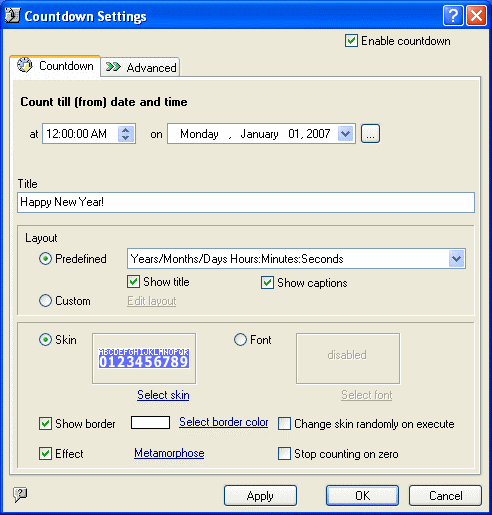This screenshot has width=492, height=515.
Task: Click into the Title text field
Action: pos(246,202)
